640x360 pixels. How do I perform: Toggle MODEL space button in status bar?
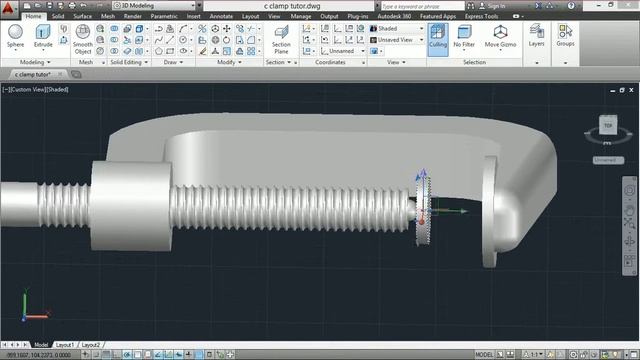pyautogui.click(x=484, y=354)
